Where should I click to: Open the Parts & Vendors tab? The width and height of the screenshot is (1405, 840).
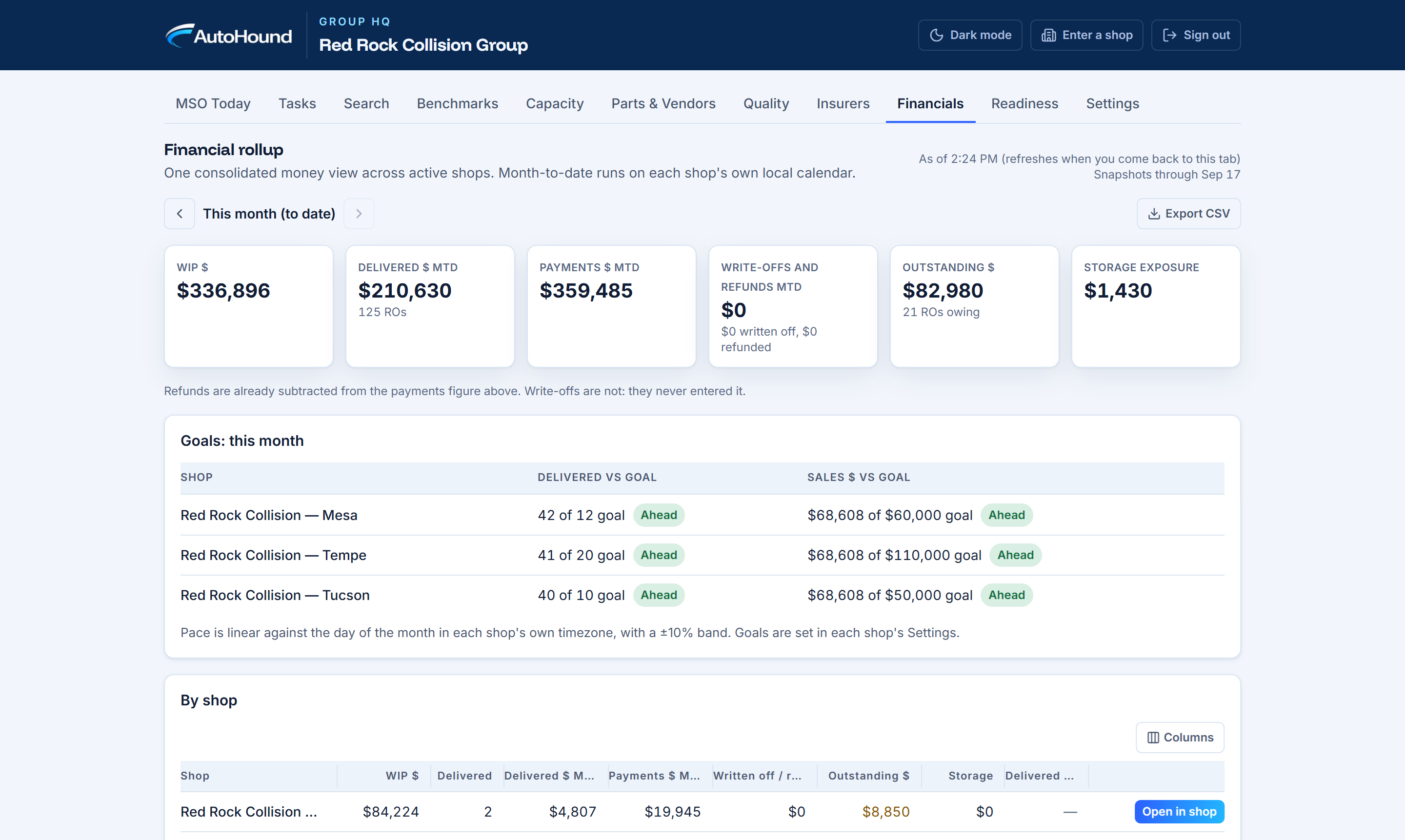pos(663,103)
